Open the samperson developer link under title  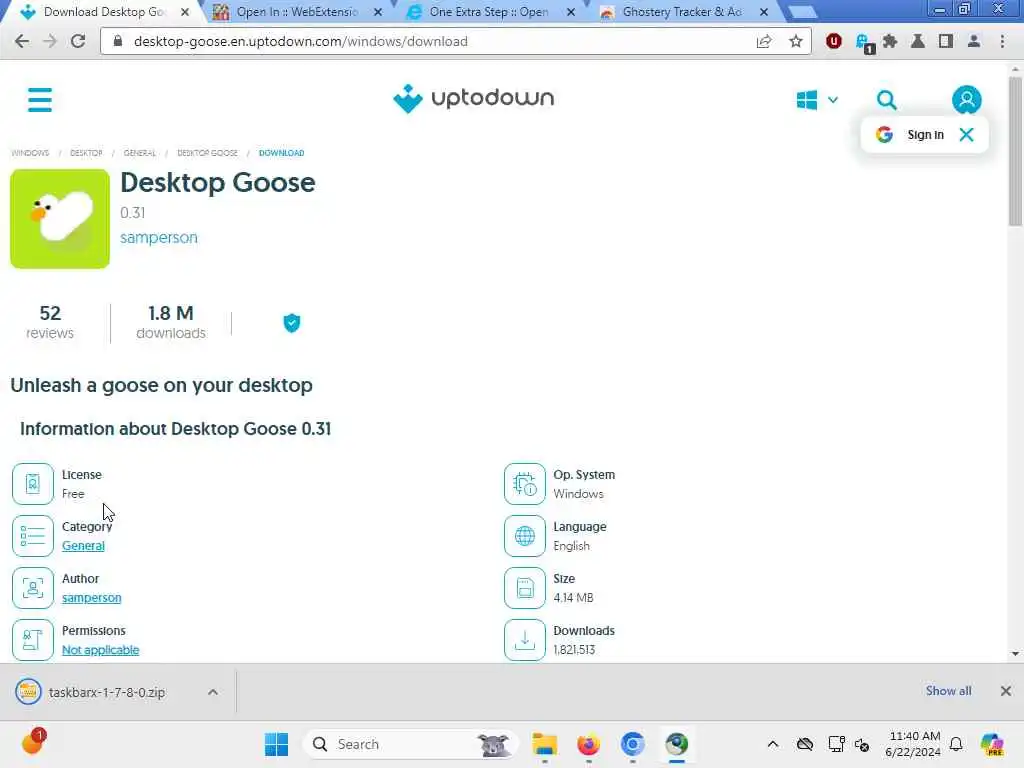tap(159, 238)
